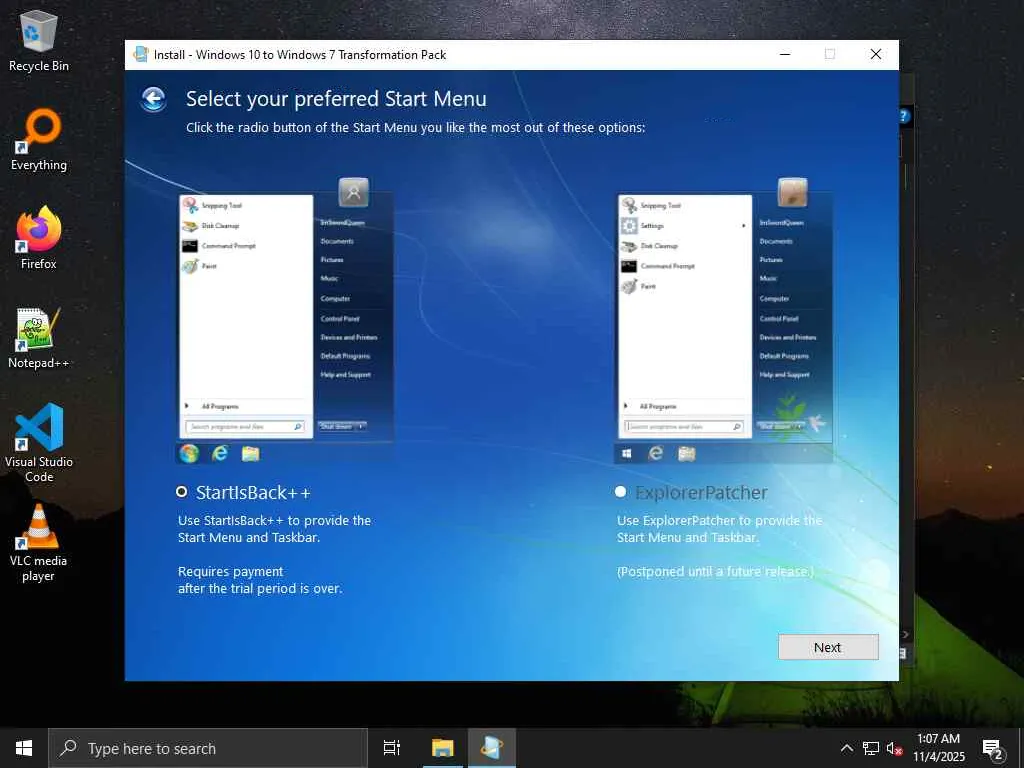The height and width of the screenshot is (768, 1024).
Task: Open File Explorer from the taskbar
Action: (x=442, y=748)
